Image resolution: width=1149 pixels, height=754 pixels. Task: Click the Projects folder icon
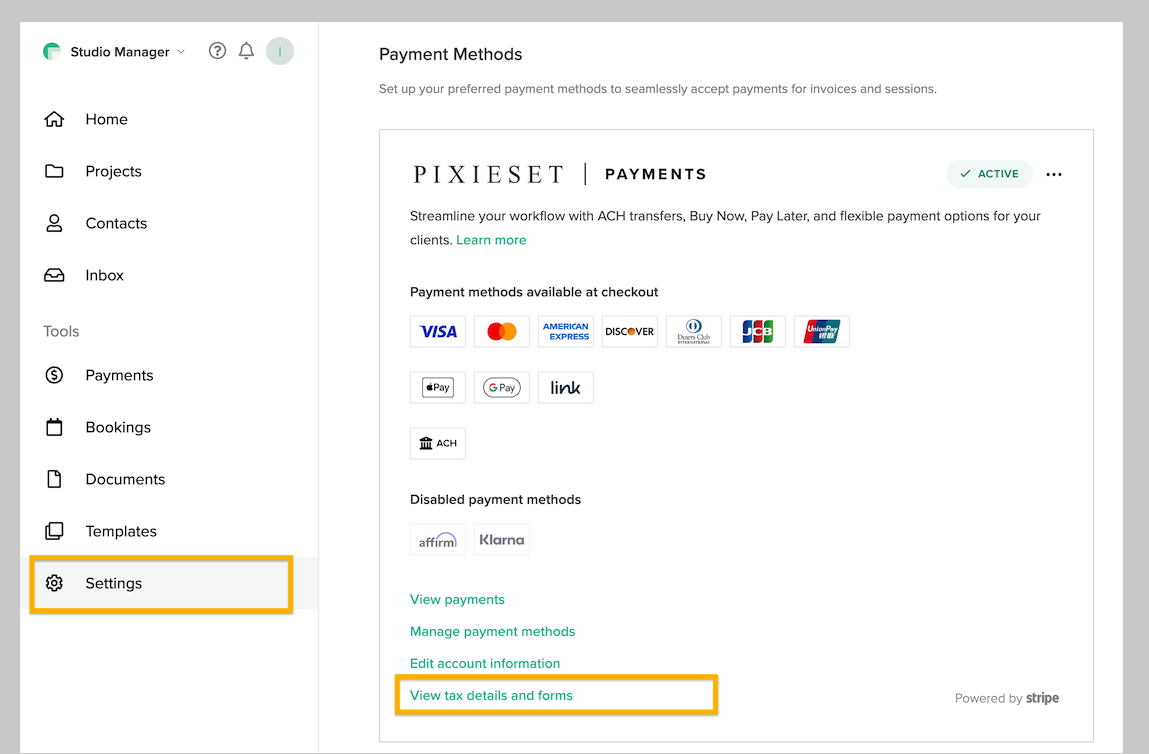click(54, 171)
